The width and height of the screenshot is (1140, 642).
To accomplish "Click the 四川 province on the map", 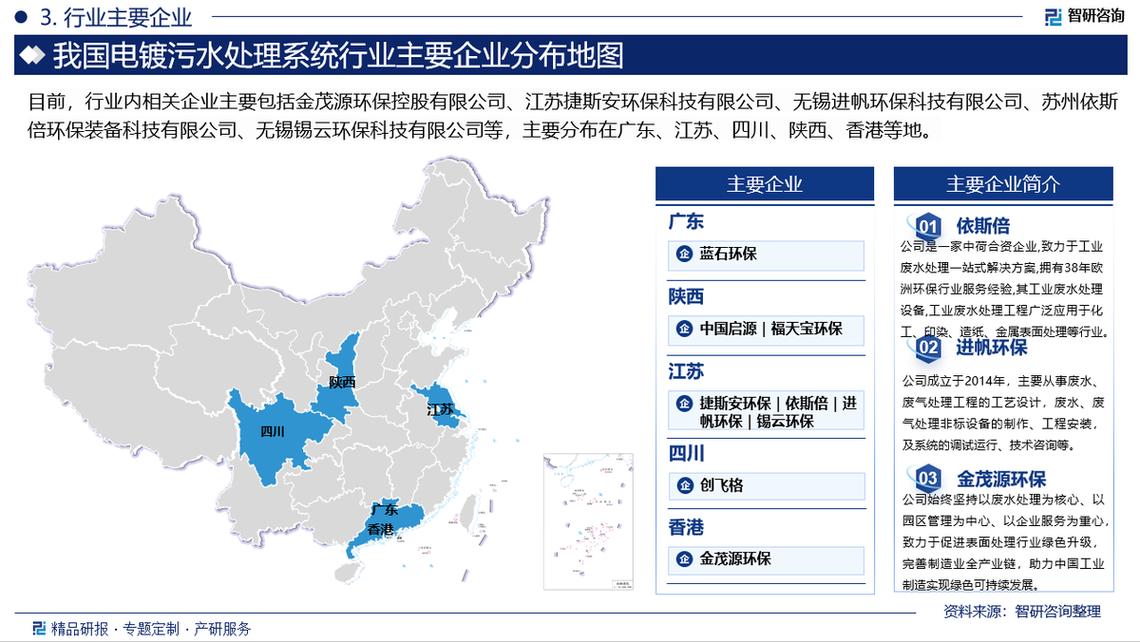I will pyautogui.click(x=270, y=434).
